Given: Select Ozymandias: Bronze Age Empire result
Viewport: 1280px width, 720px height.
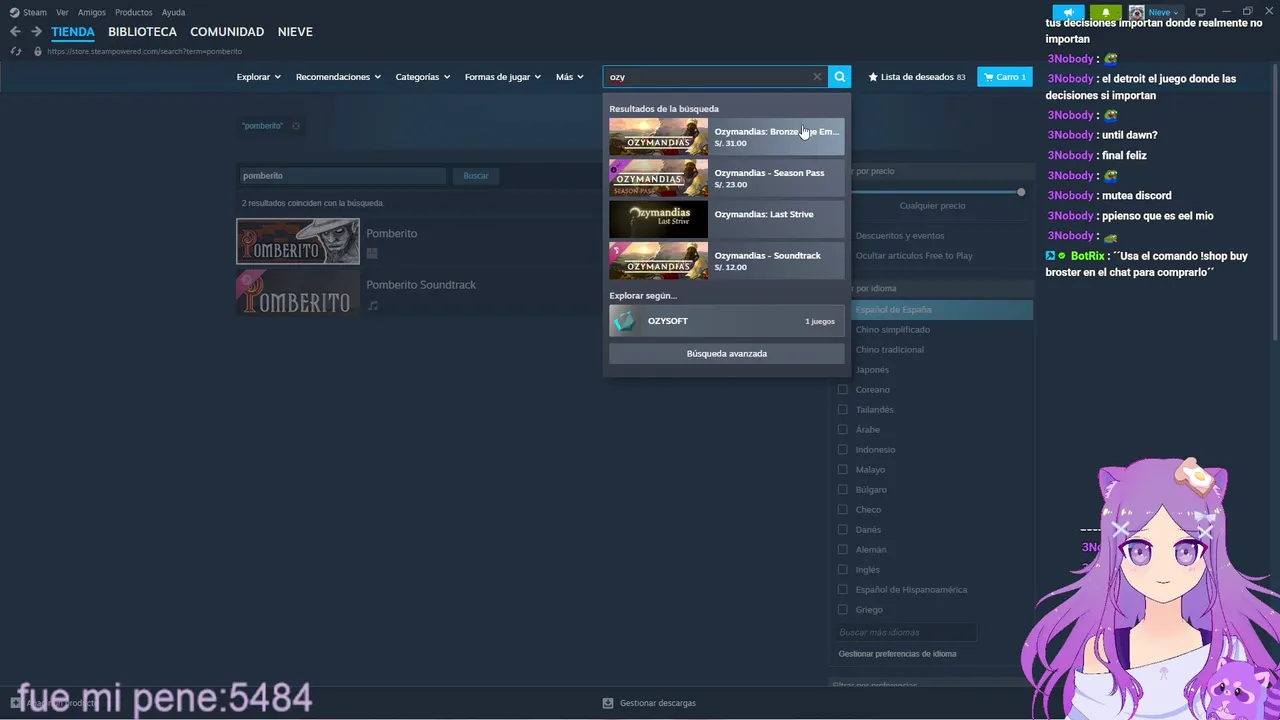Looking at the screenshot, I should tap(727, 137).
